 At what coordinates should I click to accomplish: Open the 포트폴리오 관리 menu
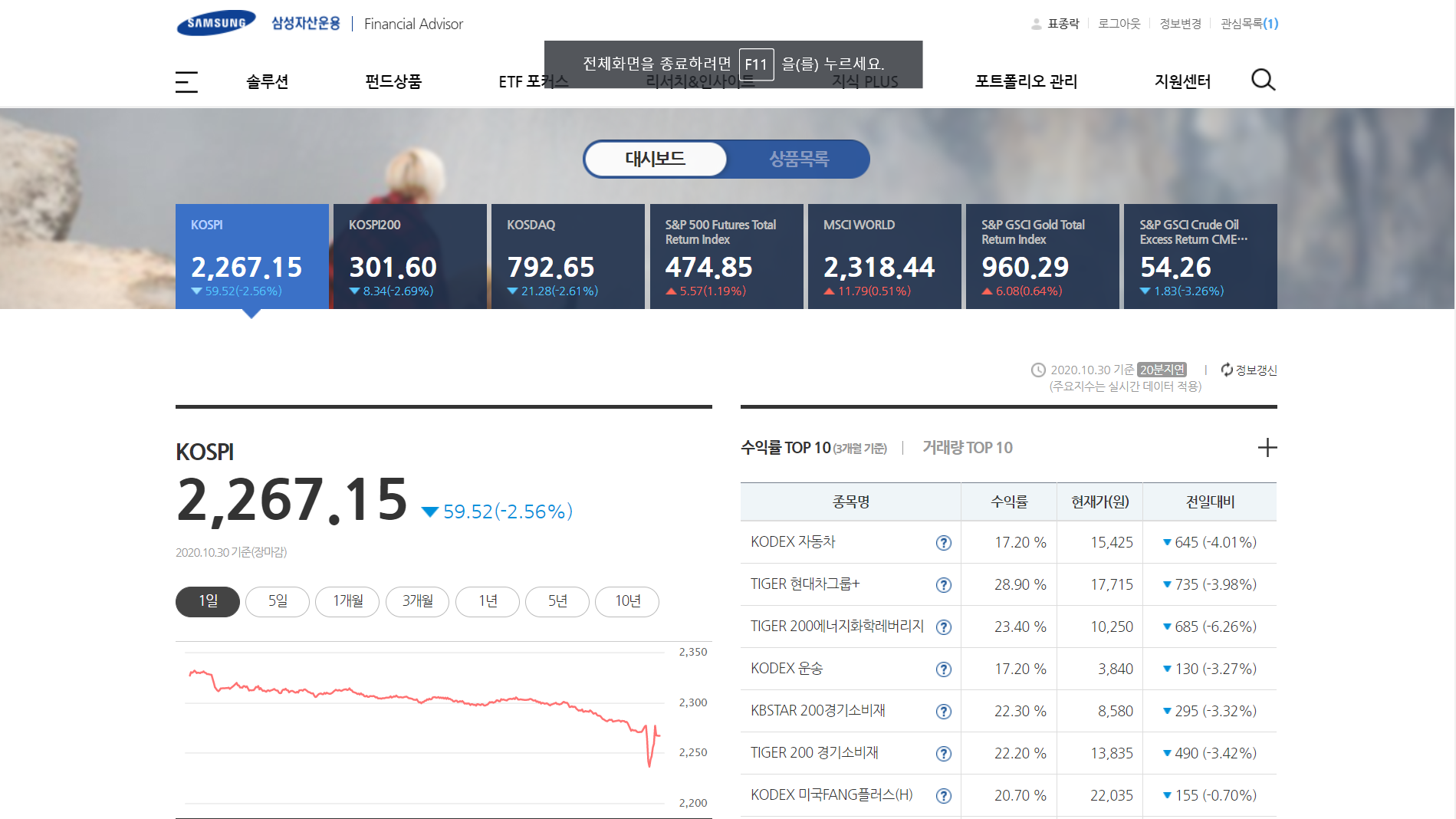(1026, 81)
